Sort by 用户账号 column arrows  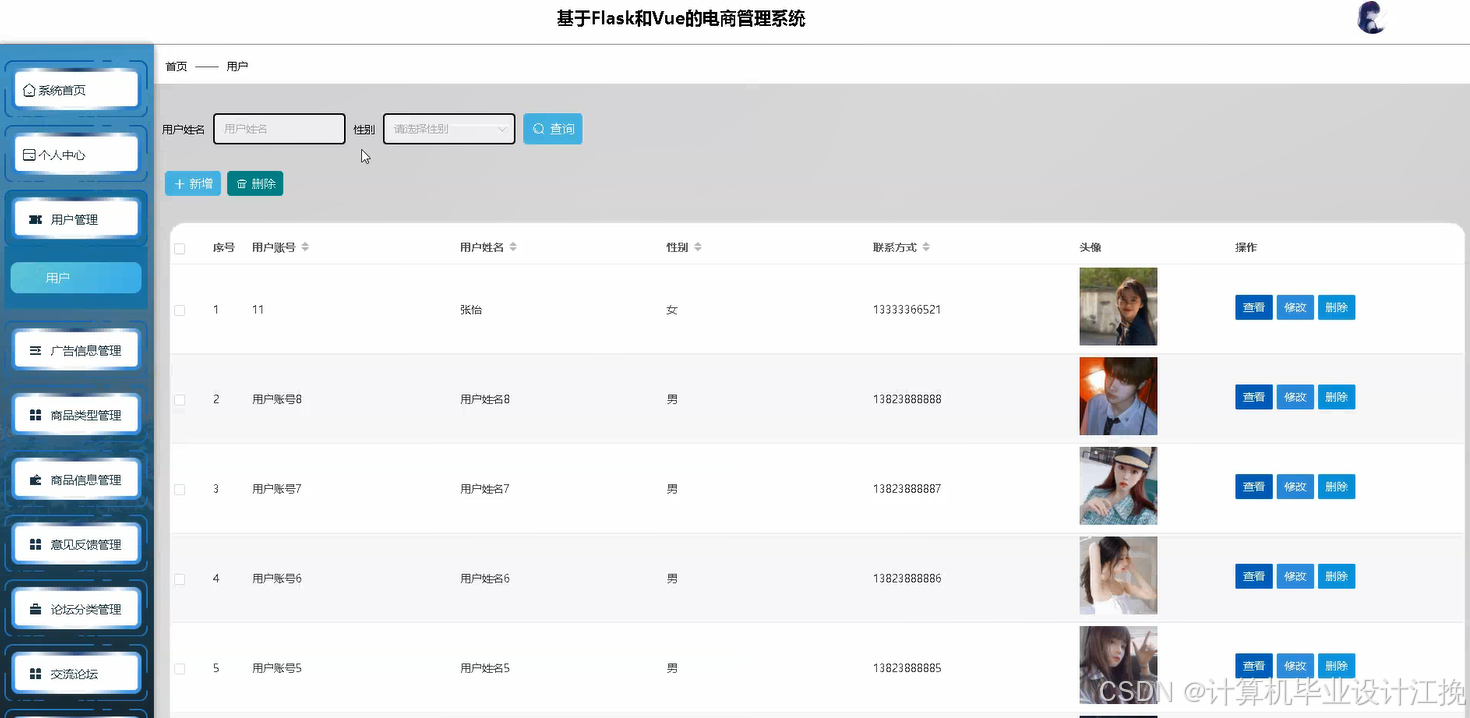(305, 247)
